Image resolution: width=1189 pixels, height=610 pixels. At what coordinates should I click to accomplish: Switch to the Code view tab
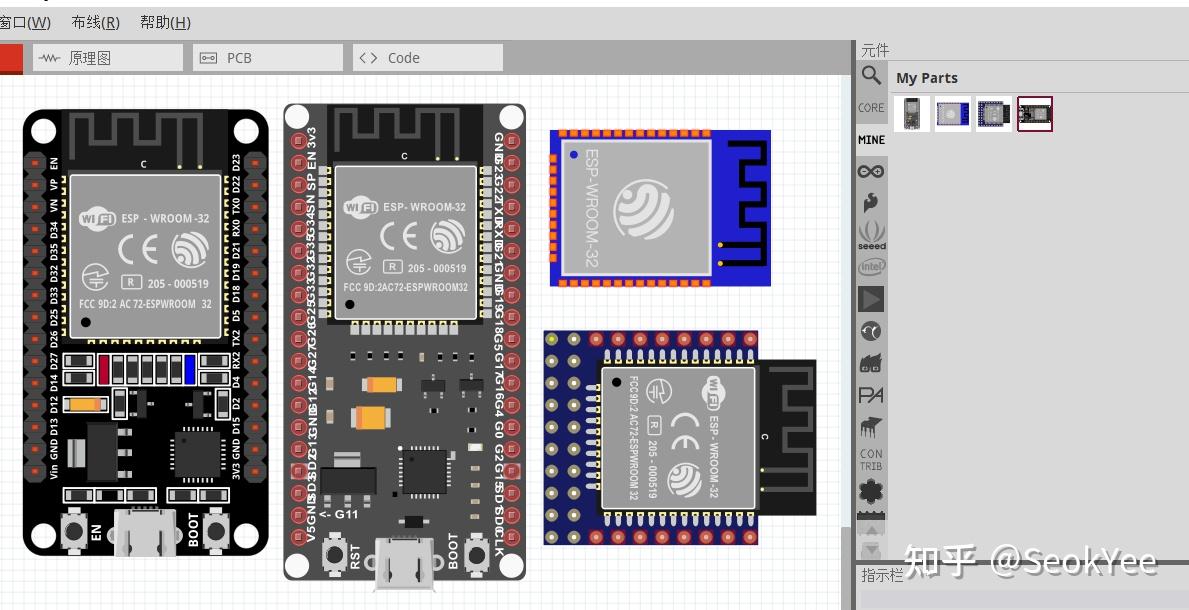(x=427, y=57)
